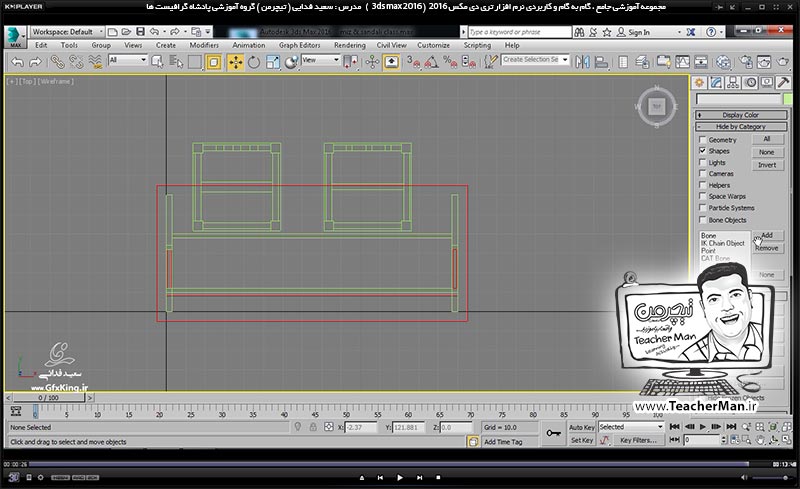The width and height of the screenshot is (800, 489).
Task: Click the Pan View hand icon
Action: tap(760, 439)
